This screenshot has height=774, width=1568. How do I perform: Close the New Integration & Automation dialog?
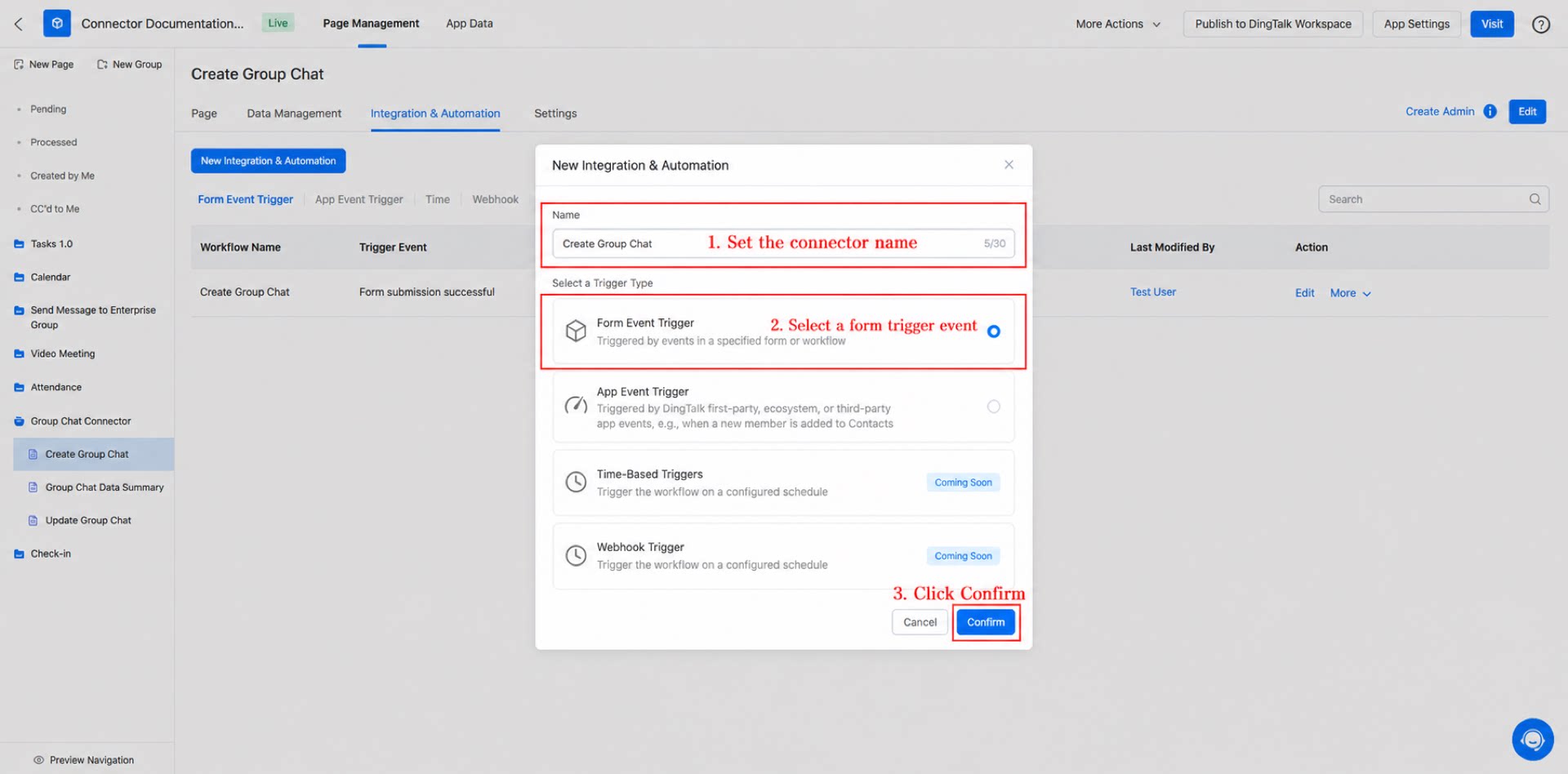pos(1009,165)
